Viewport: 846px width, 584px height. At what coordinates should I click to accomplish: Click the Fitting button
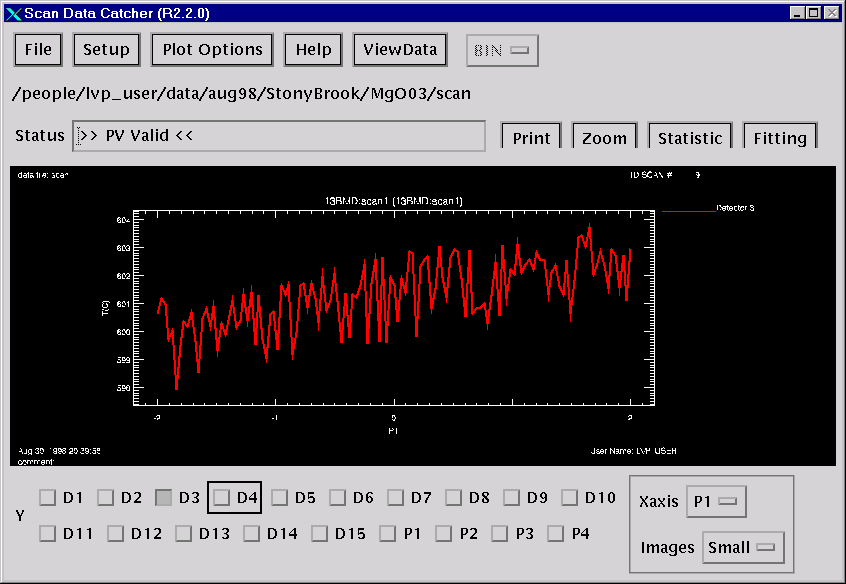[780, 138]
